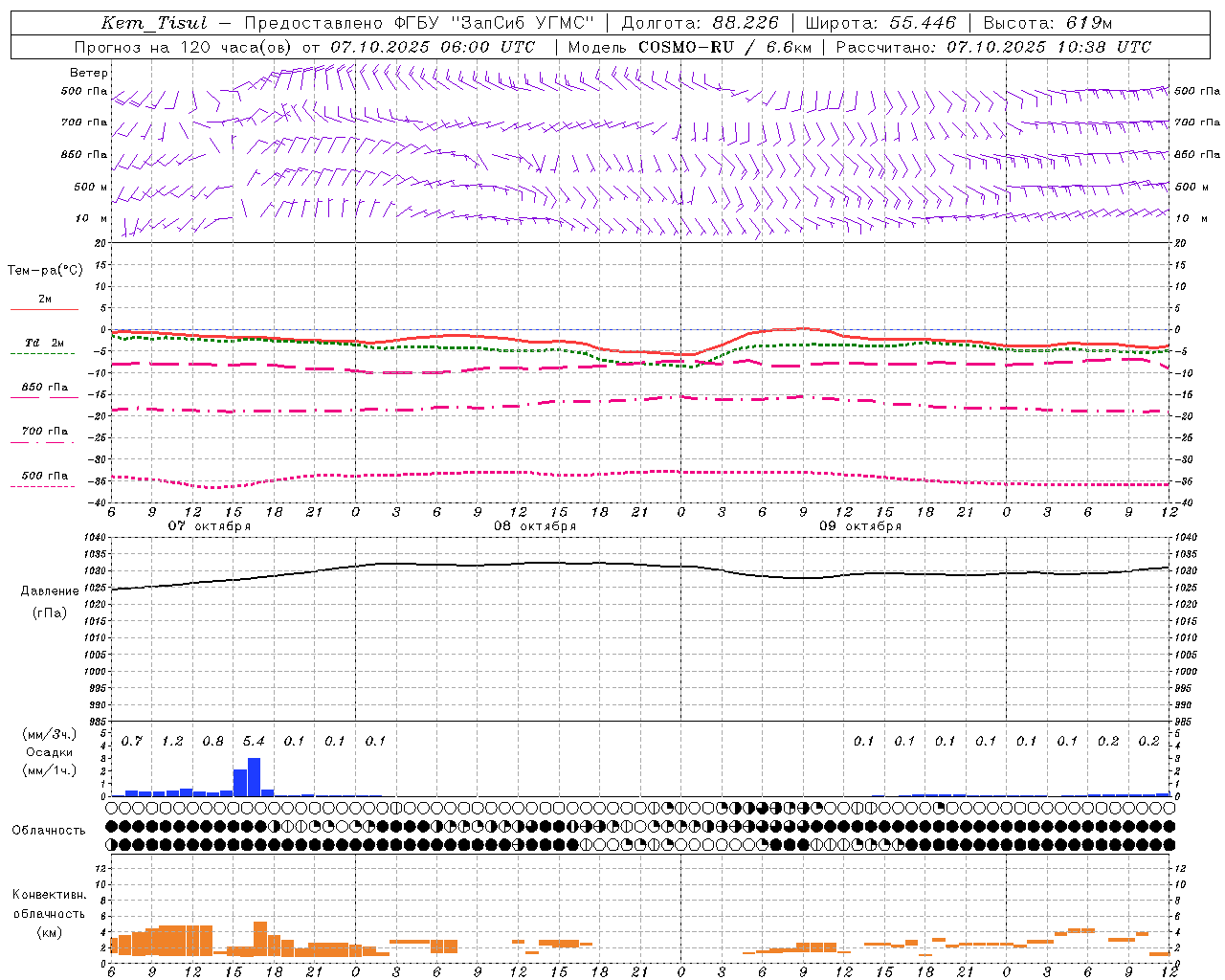The height and width of the screenshot is (980, 1225).
Task: Click the 09 октября date label
Action: tap(860, 526)
